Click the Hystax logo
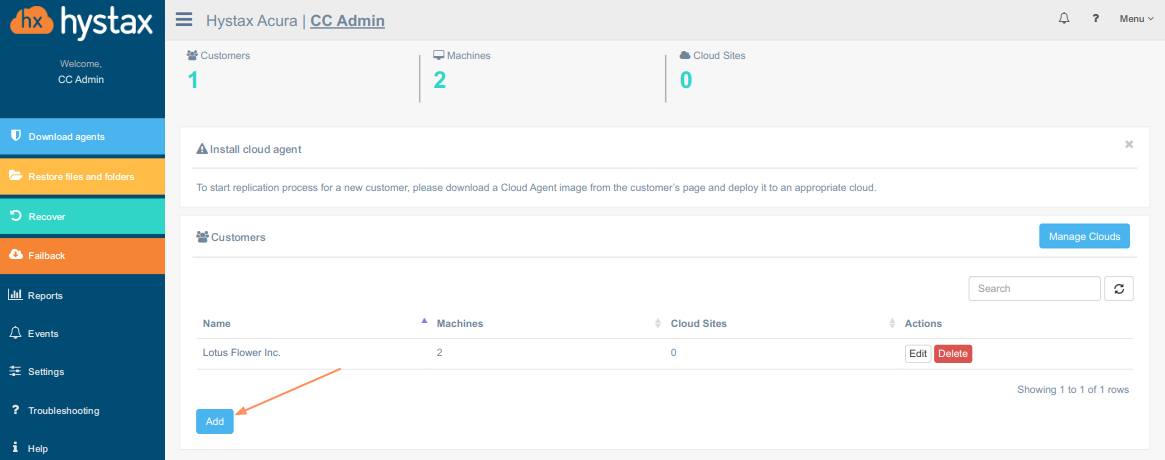 tap(82, 22)
